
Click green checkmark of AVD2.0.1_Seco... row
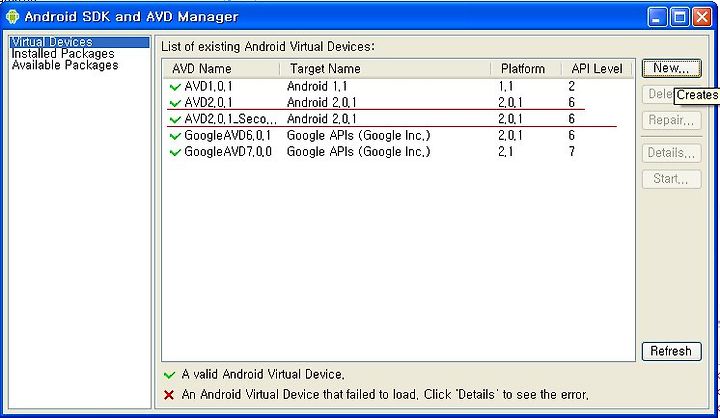pyautogui.click(x=175, y=119)
